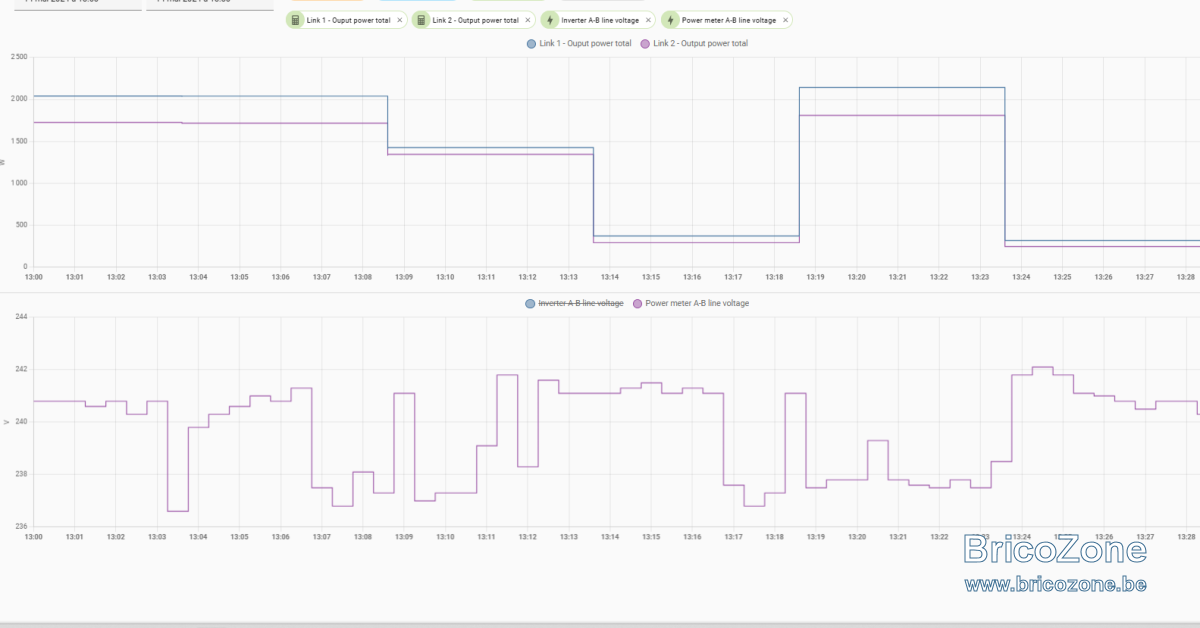Select the Inverter A-B line voltage chip label
This screenshot has height=628, width=1200.
pyautogui.click(x=601, y=20)
